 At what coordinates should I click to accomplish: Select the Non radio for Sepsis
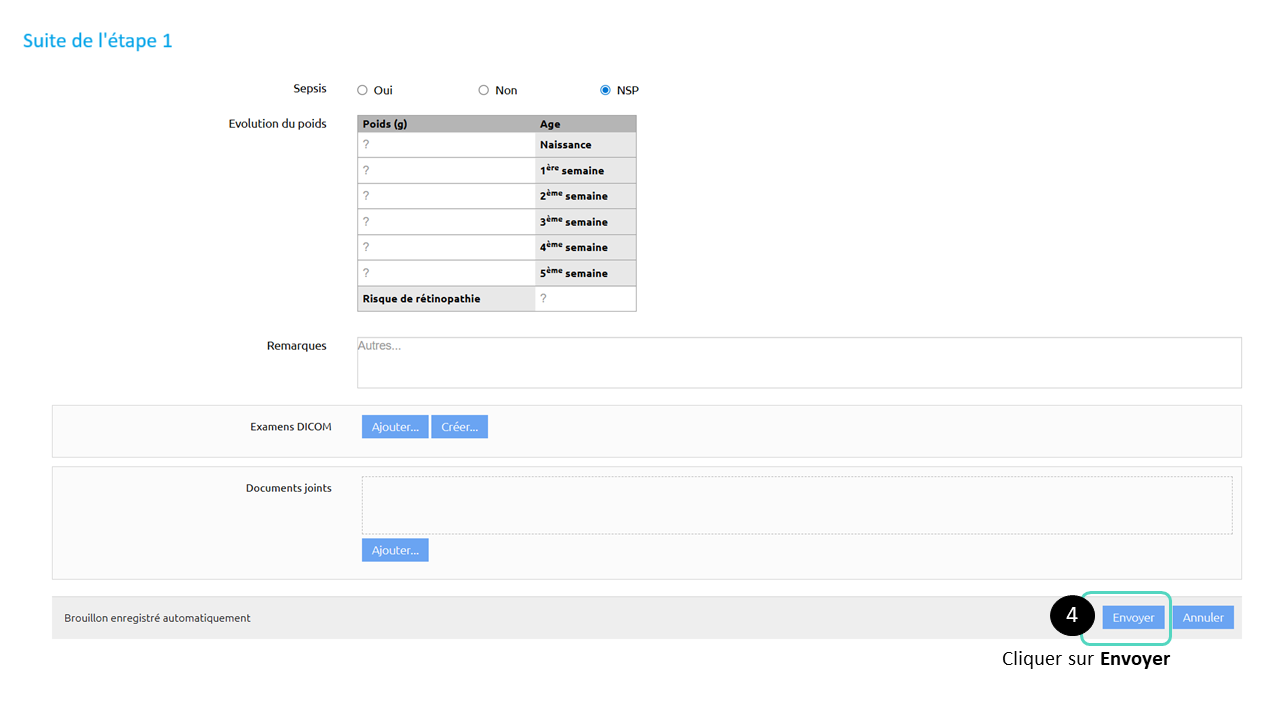[x=484, y=90]
